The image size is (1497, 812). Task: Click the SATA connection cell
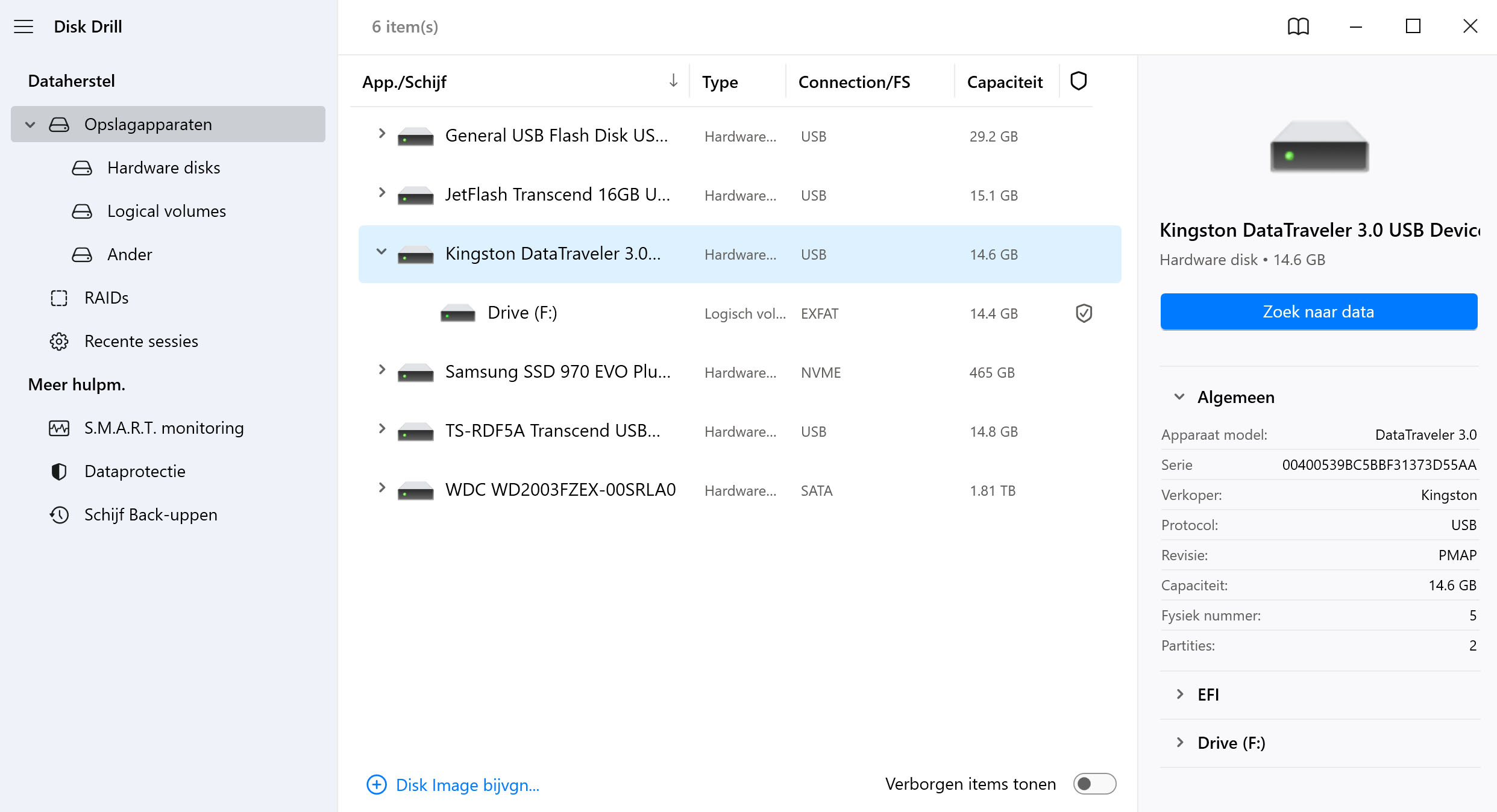pos(817,491)
